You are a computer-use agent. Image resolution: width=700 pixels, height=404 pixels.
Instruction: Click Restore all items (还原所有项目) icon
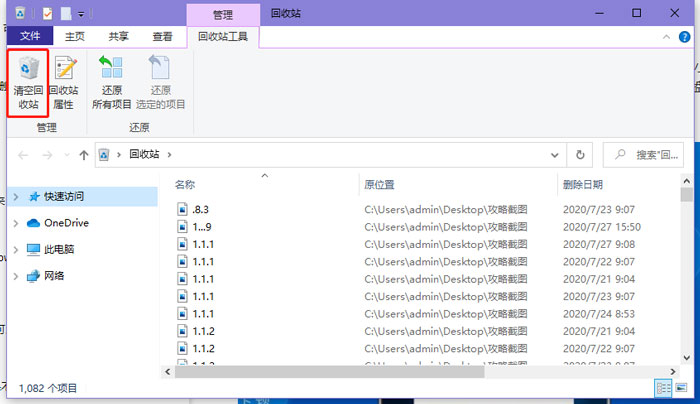(111, 84)
